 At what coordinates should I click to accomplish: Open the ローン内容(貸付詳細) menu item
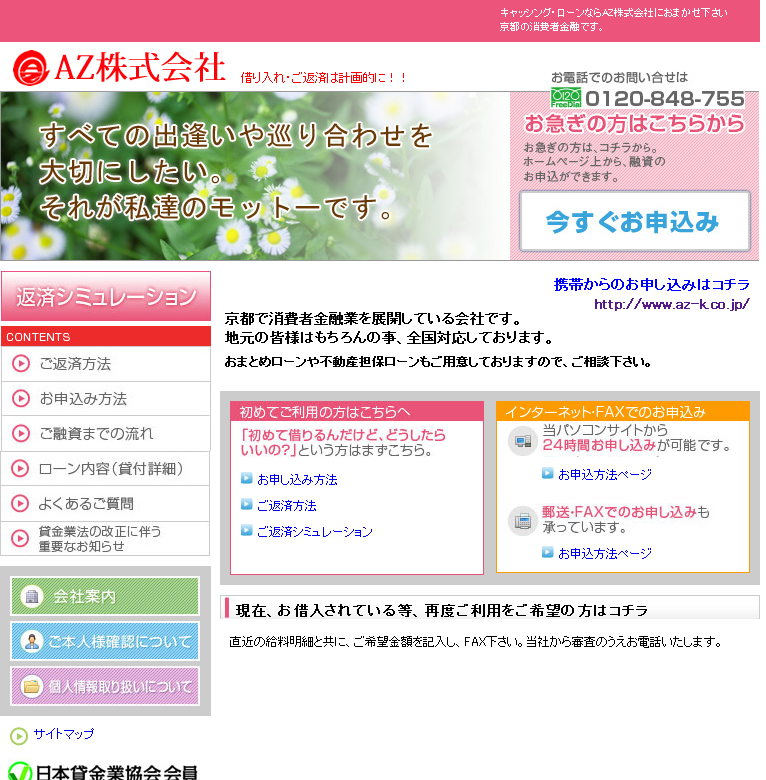(x=105, y=469)
